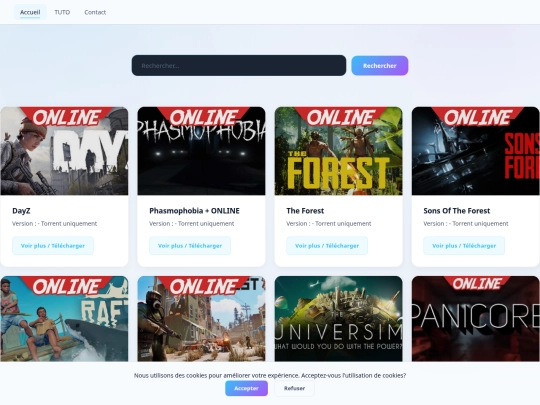Click Voir plus / Télécharger for The Forest
This screenshot has width=540, height=405.
(x=327, y=246)
